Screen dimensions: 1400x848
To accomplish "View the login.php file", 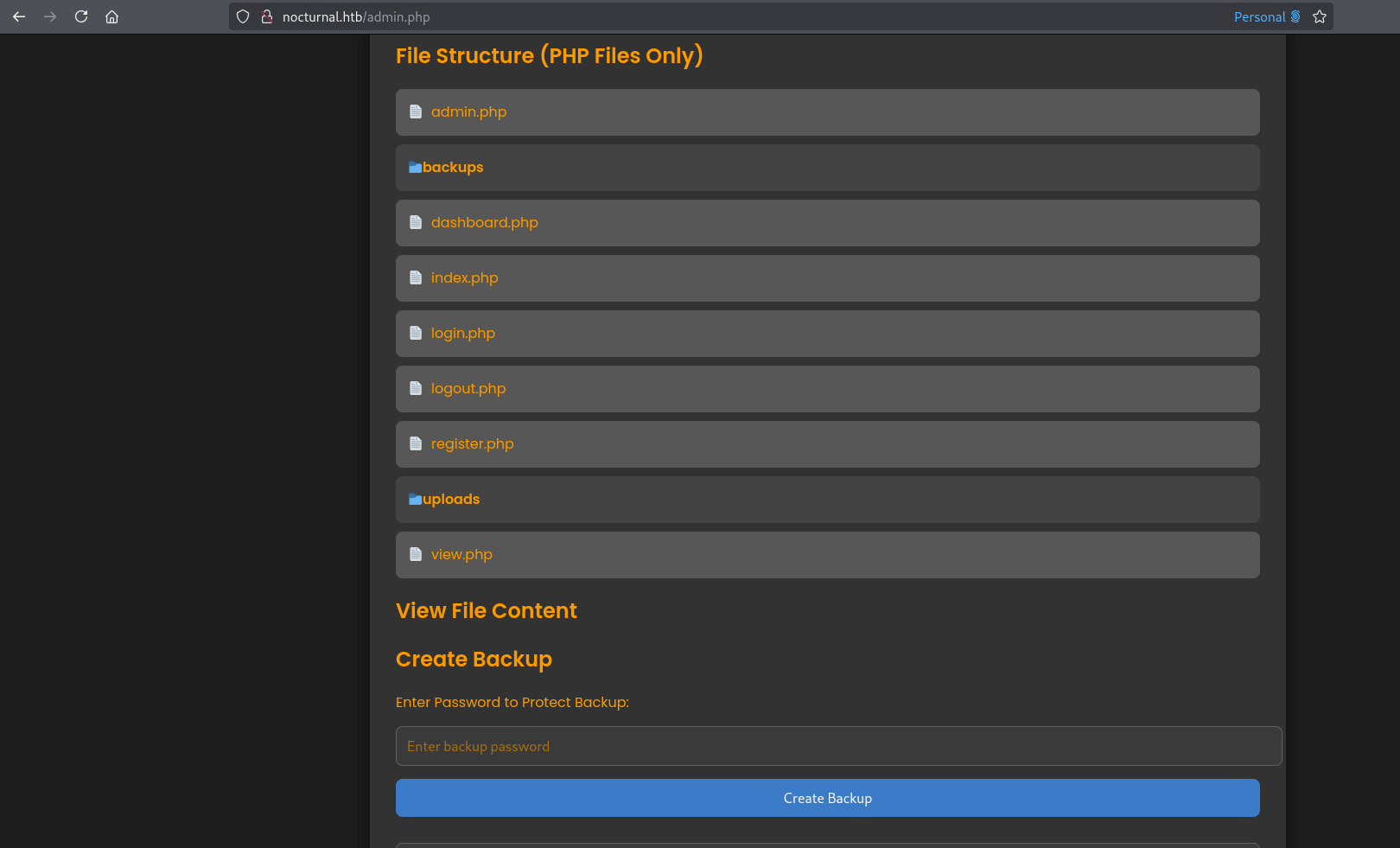I will pos(462,333).
